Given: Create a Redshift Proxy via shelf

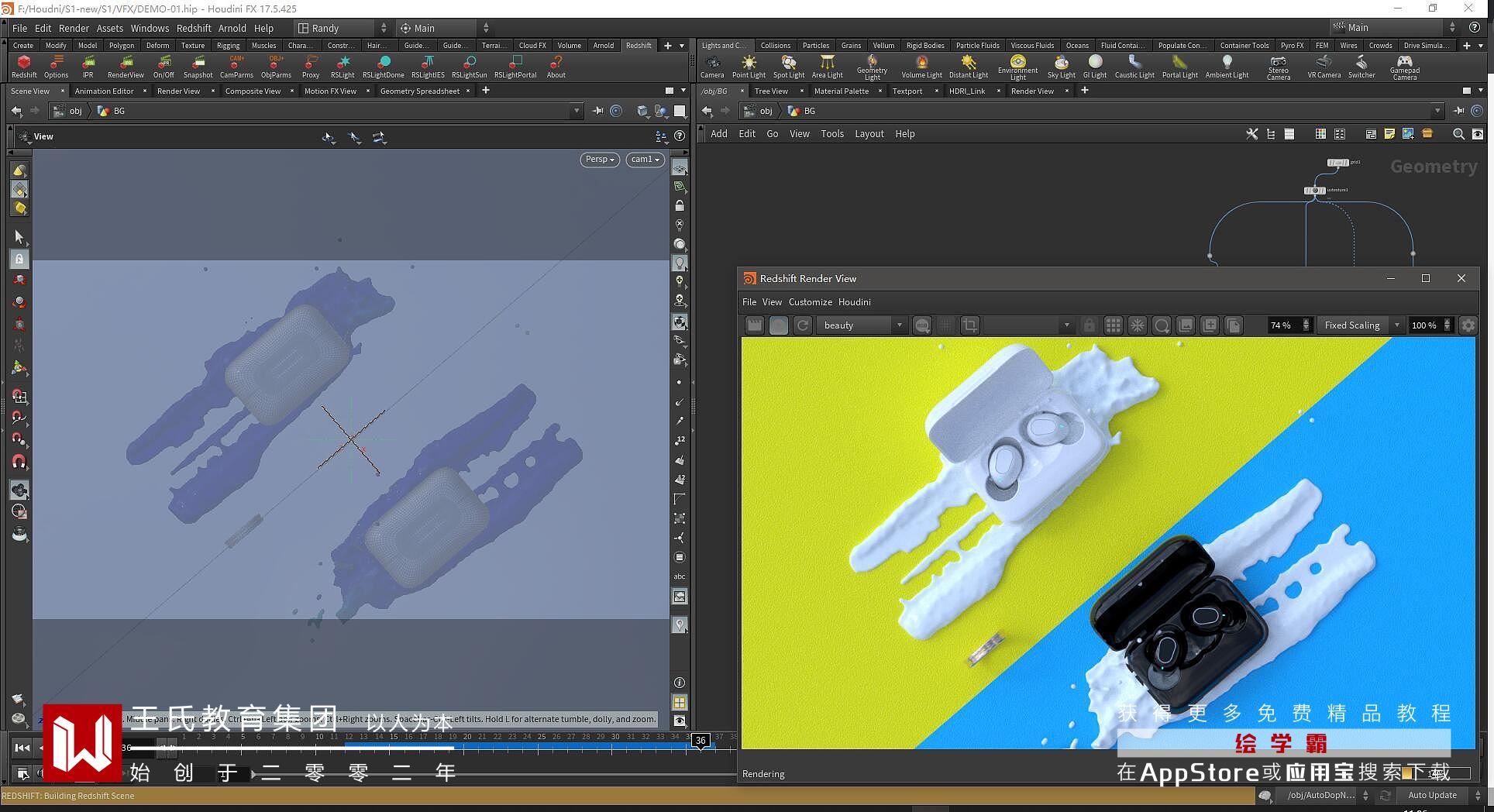Looking at the screenshot, I should point(311,66).
